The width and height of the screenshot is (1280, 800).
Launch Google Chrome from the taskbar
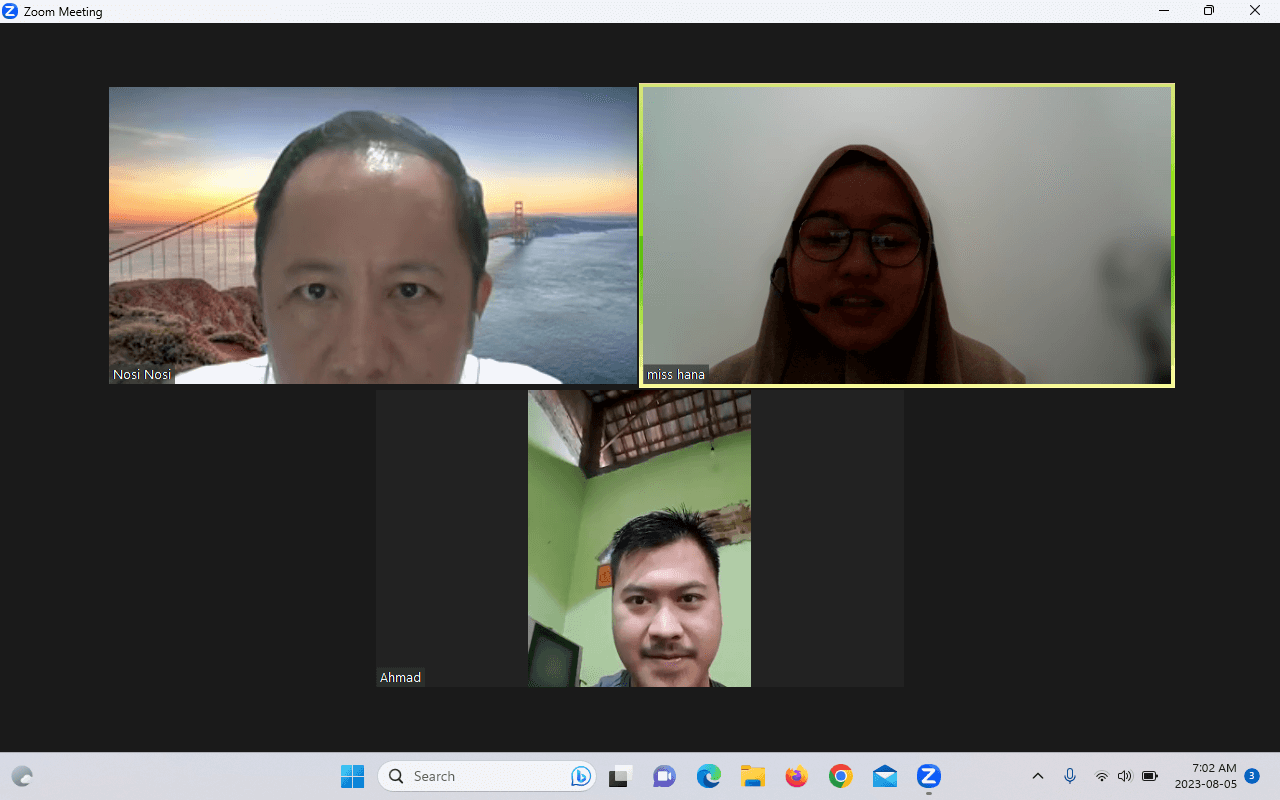pos(841,776)
